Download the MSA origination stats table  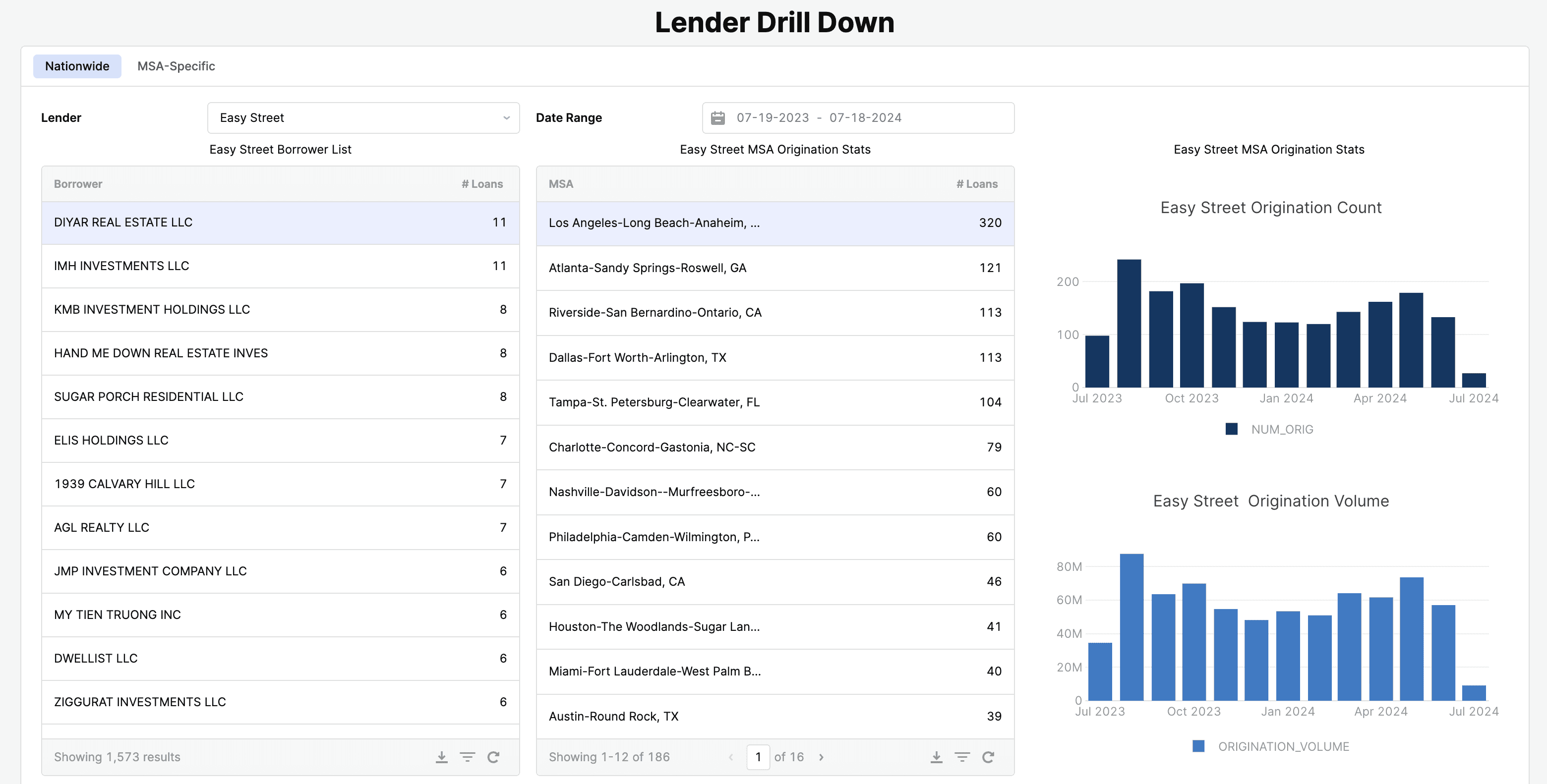936,757
